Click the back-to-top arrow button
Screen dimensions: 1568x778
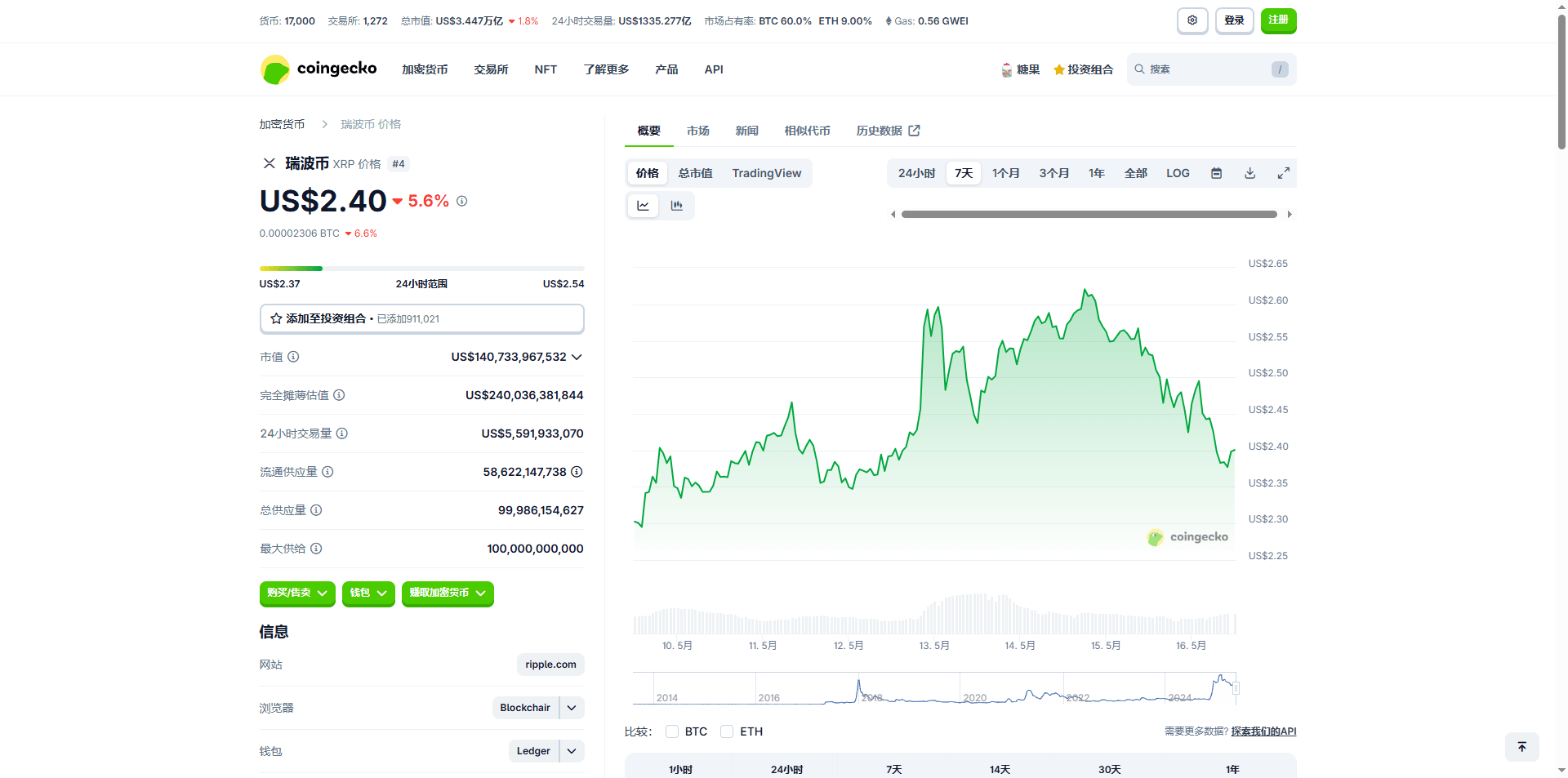1521,747
